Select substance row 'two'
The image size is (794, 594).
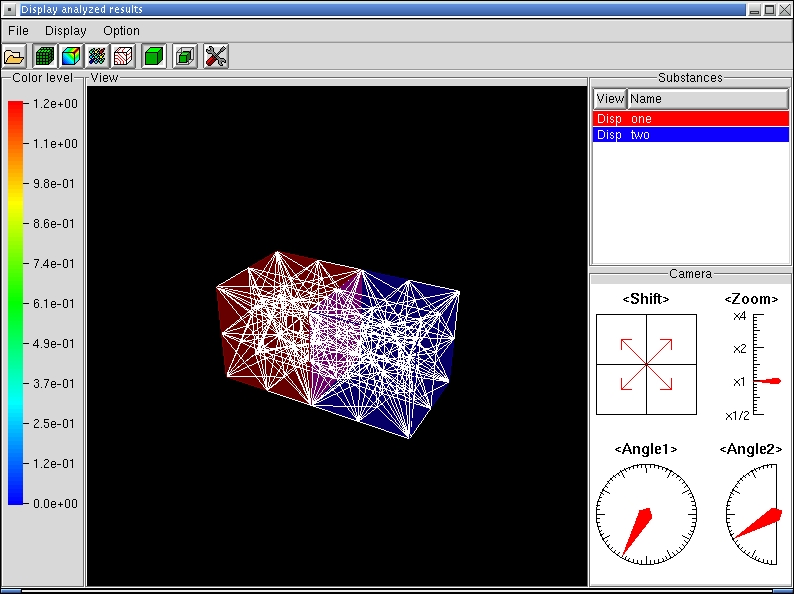[x=691, y=135]
